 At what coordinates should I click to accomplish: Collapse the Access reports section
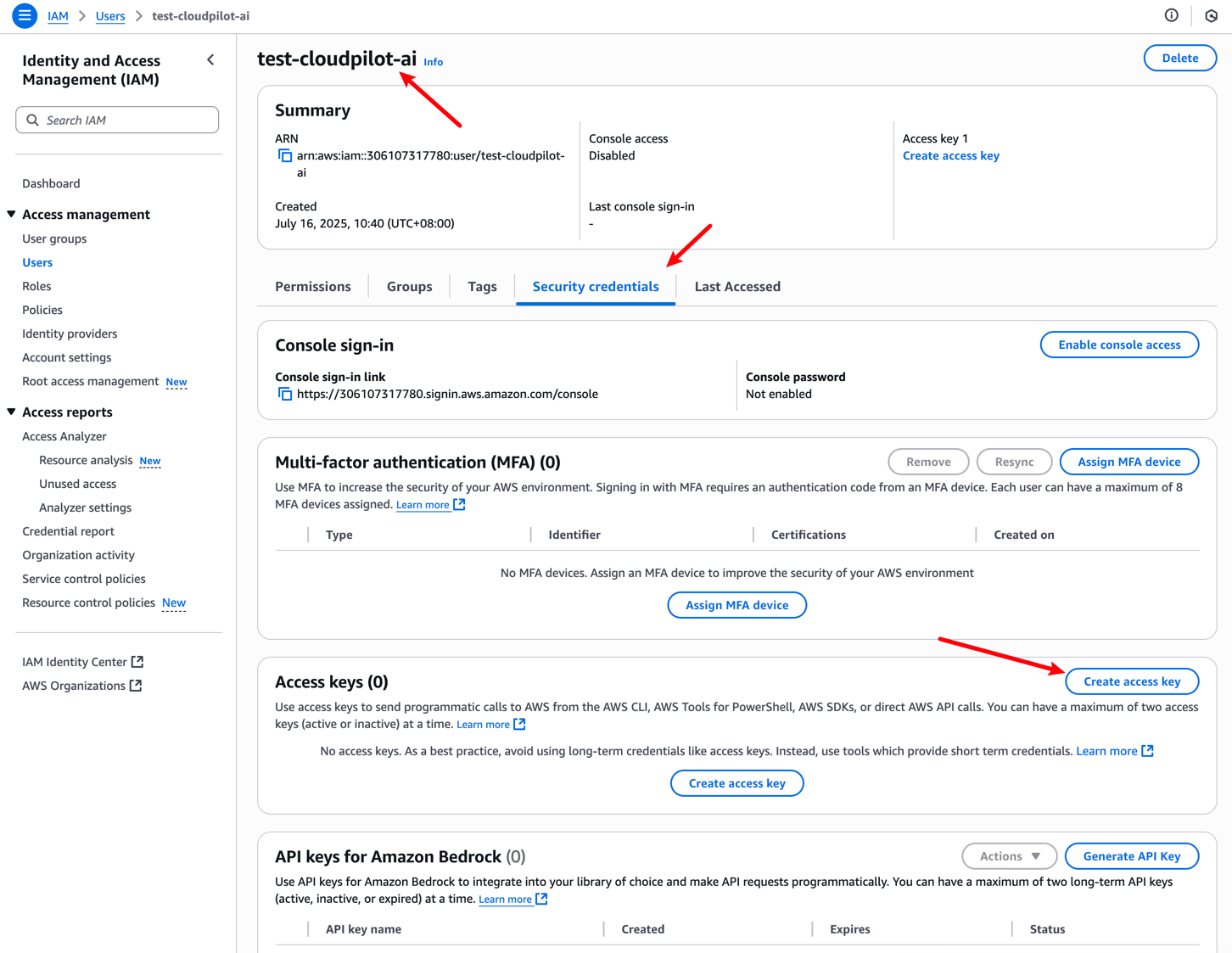[x=10, y=412]
